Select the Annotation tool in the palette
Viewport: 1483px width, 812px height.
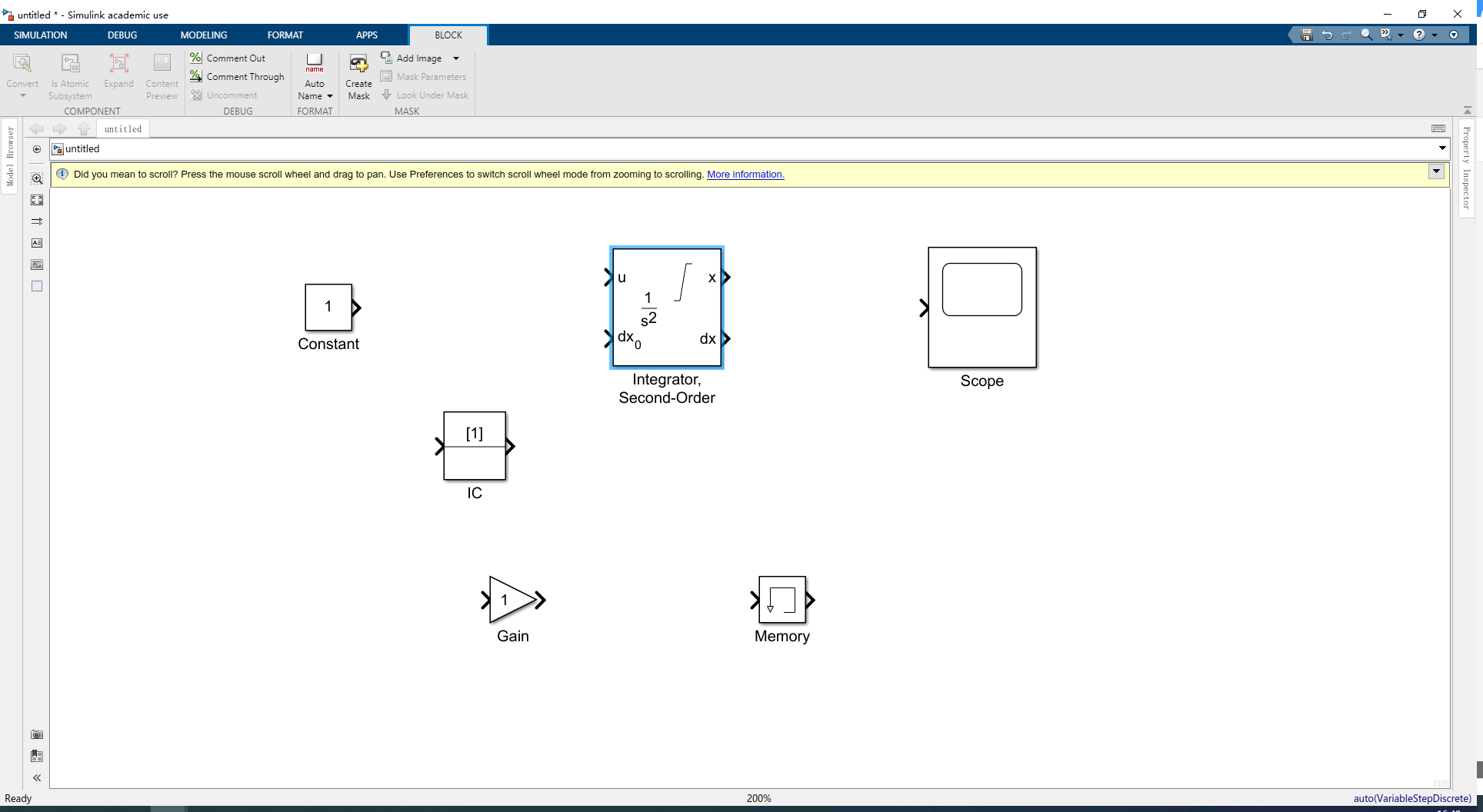(37, 242)
